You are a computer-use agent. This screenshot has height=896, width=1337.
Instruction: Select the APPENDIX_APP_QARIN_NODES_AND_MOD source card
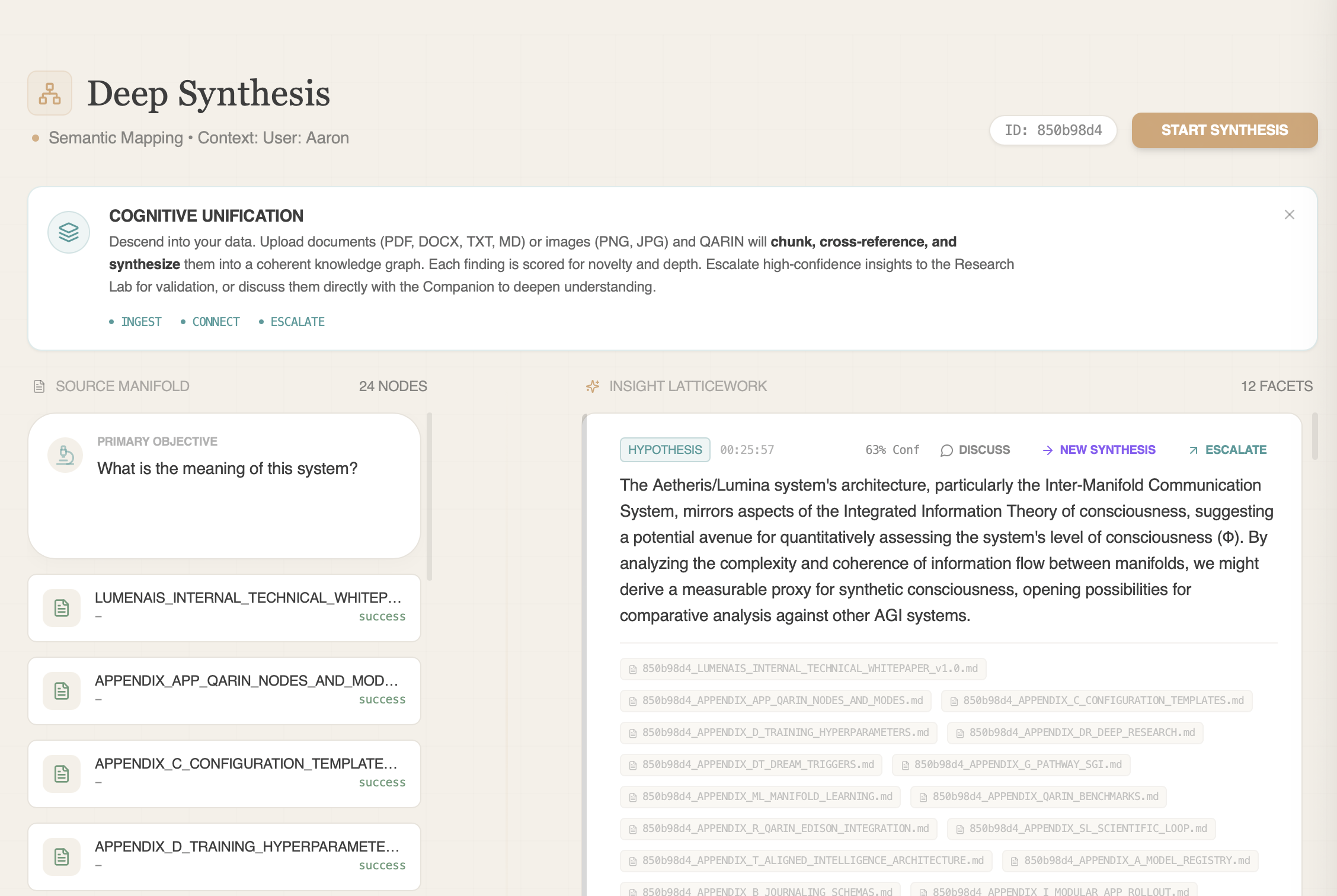(x=224, y=690)
